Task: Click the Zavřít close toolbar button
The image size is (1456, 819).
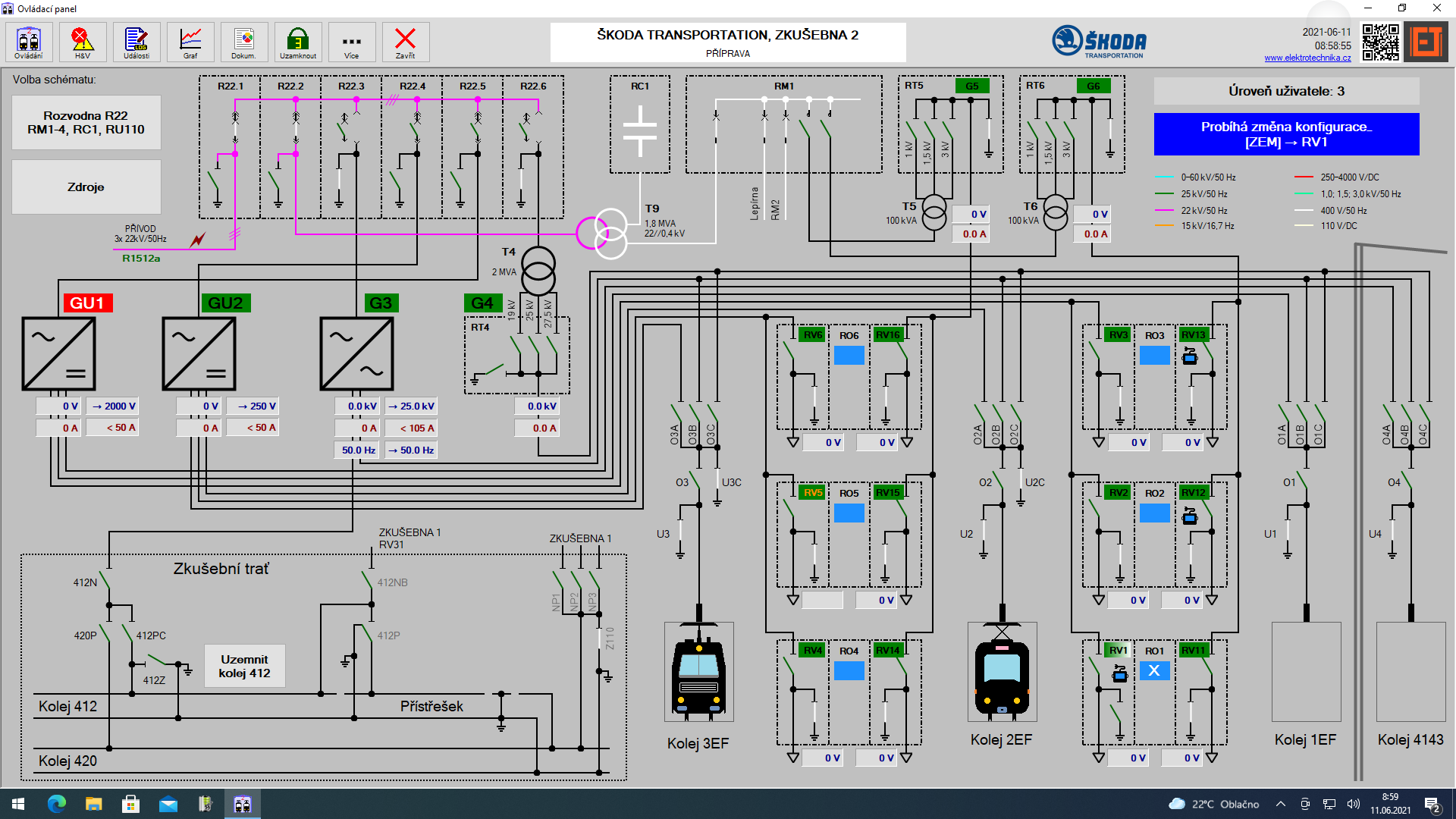Action: click(406, 42)
